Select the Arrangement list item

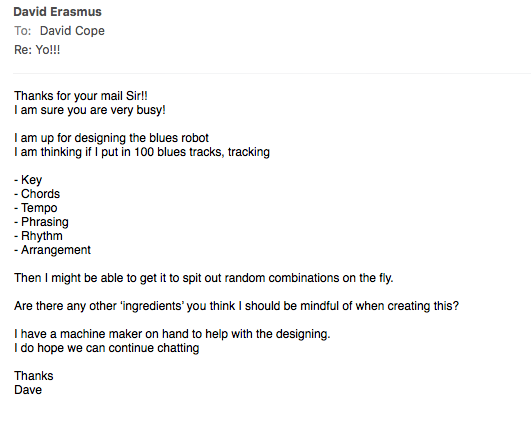(52, 250)
